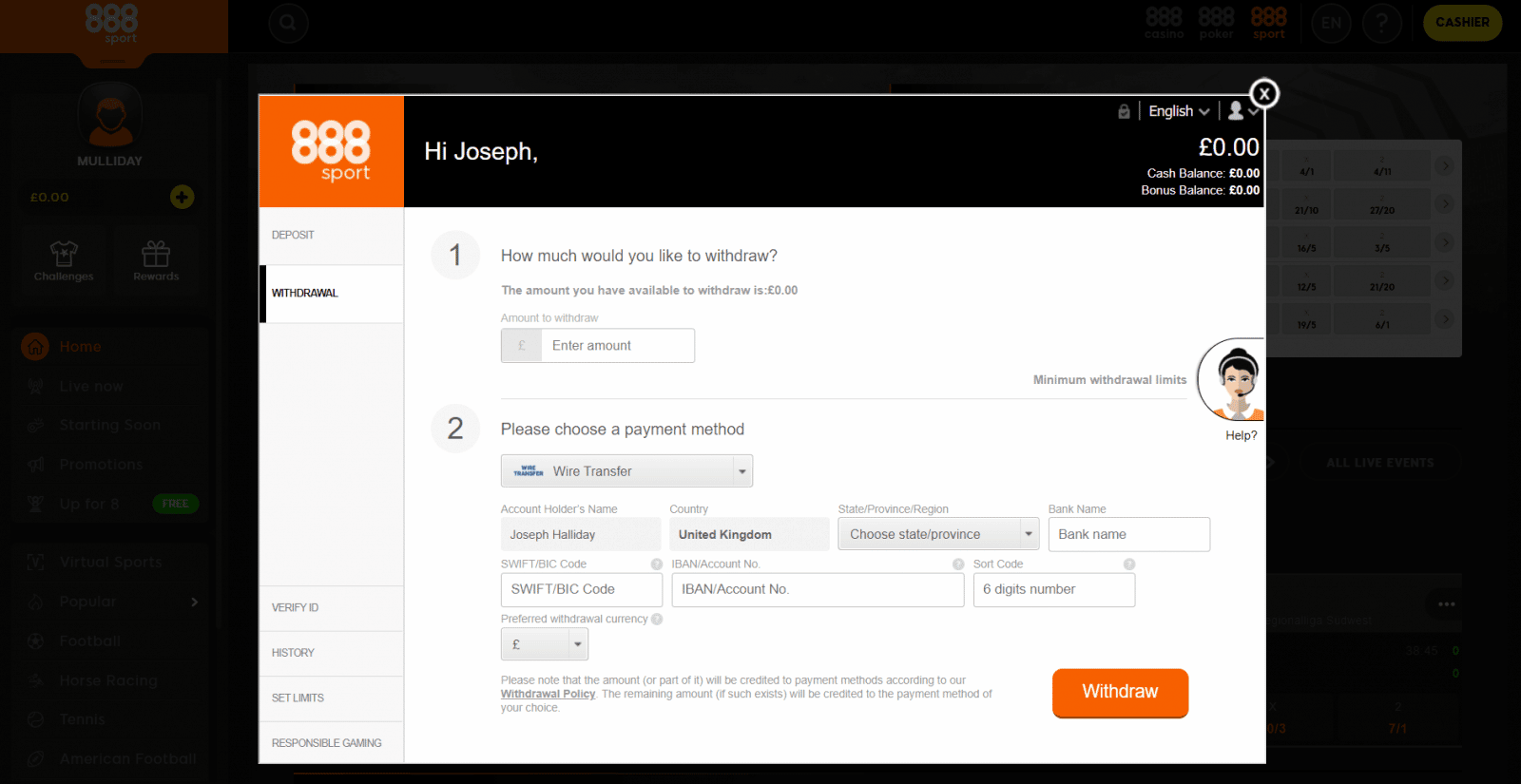Screen dimensions: 1521x784
Task: Click the Sort Code help icon
Action: pyautogui.click(x=1129, y=564)
